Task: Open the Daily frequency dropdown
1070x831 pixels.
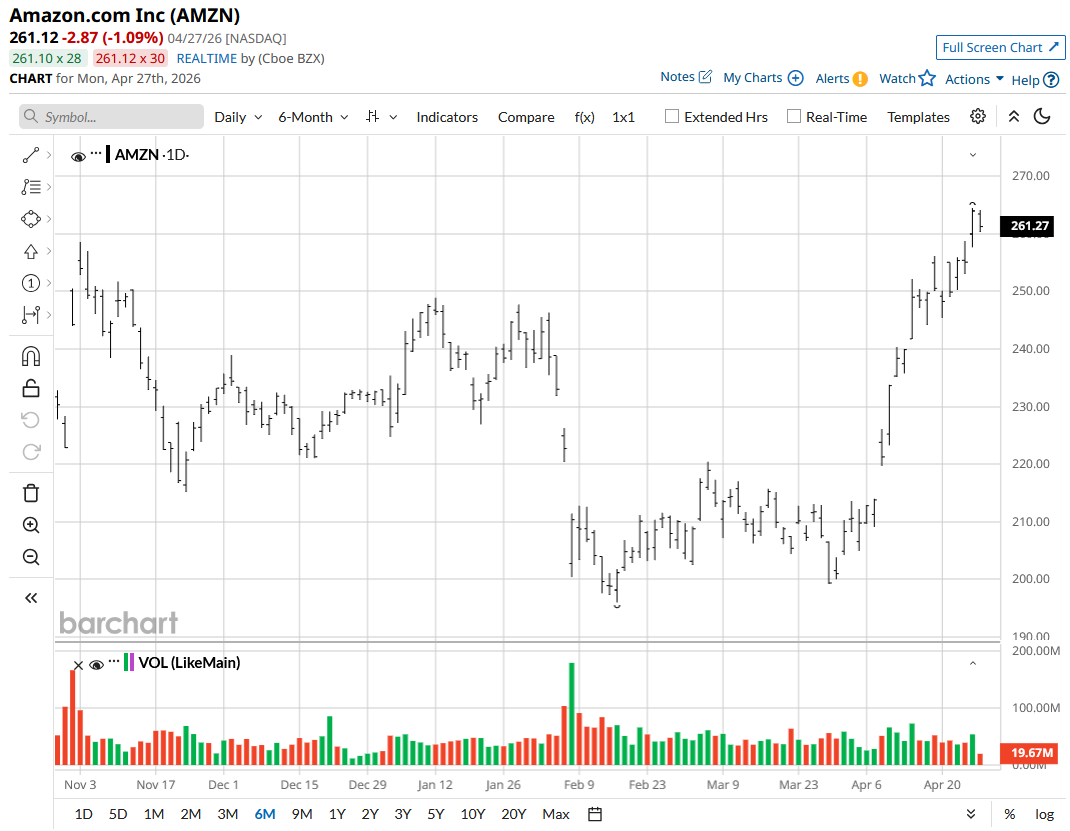Action: 238,117
